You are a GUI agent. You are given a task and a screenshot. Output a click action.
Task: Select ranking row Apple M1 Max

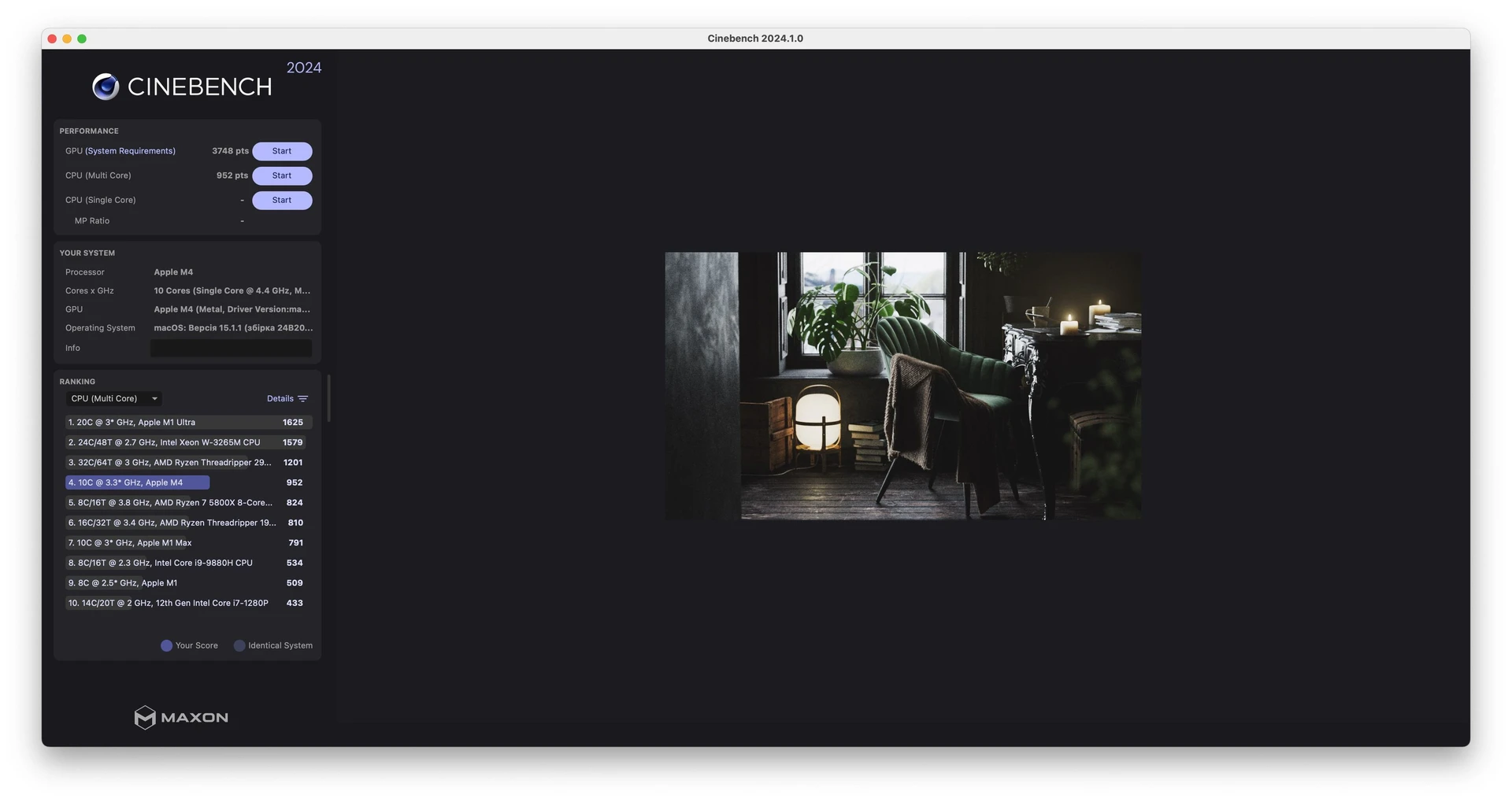188,543
